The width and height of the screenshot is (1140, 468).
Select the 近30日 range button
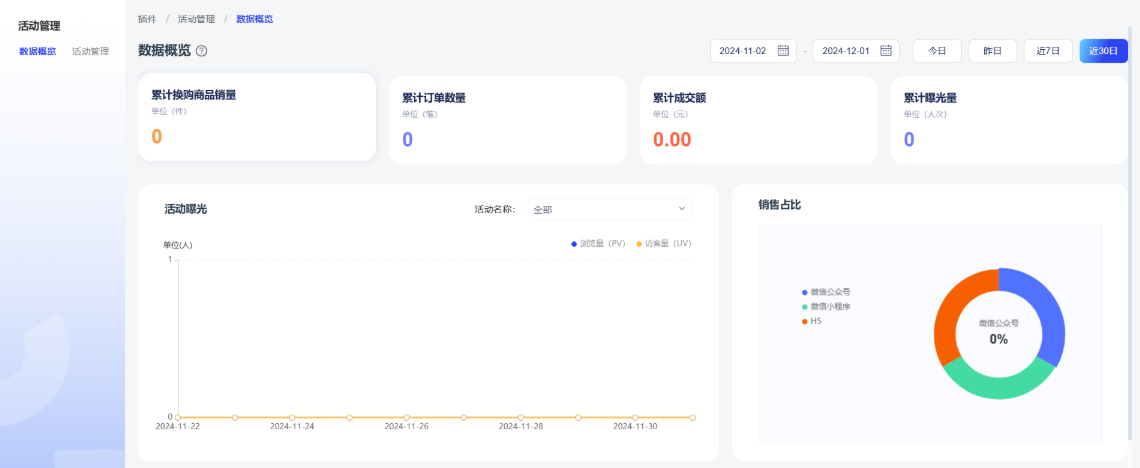click(x=1103, y=51)
